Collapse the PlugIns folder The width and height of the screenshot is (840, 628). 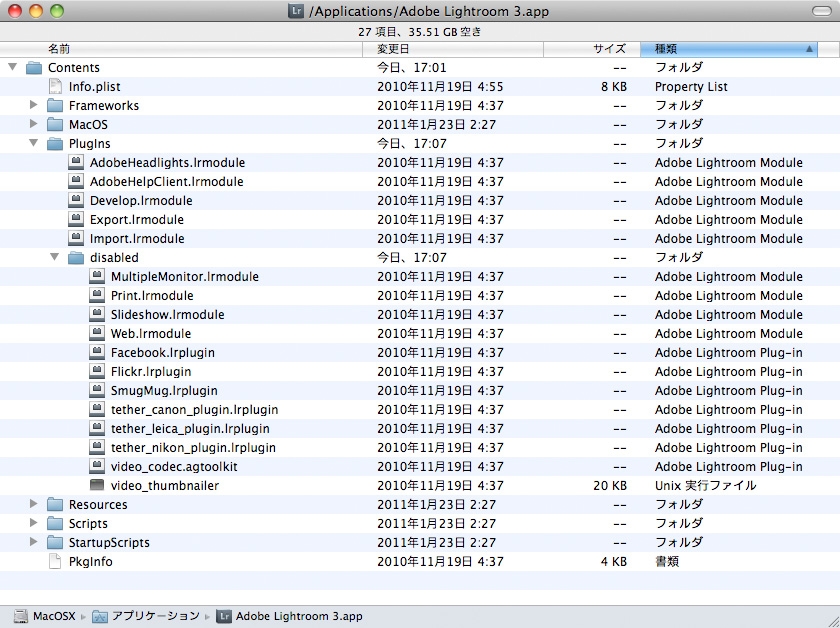34,143
